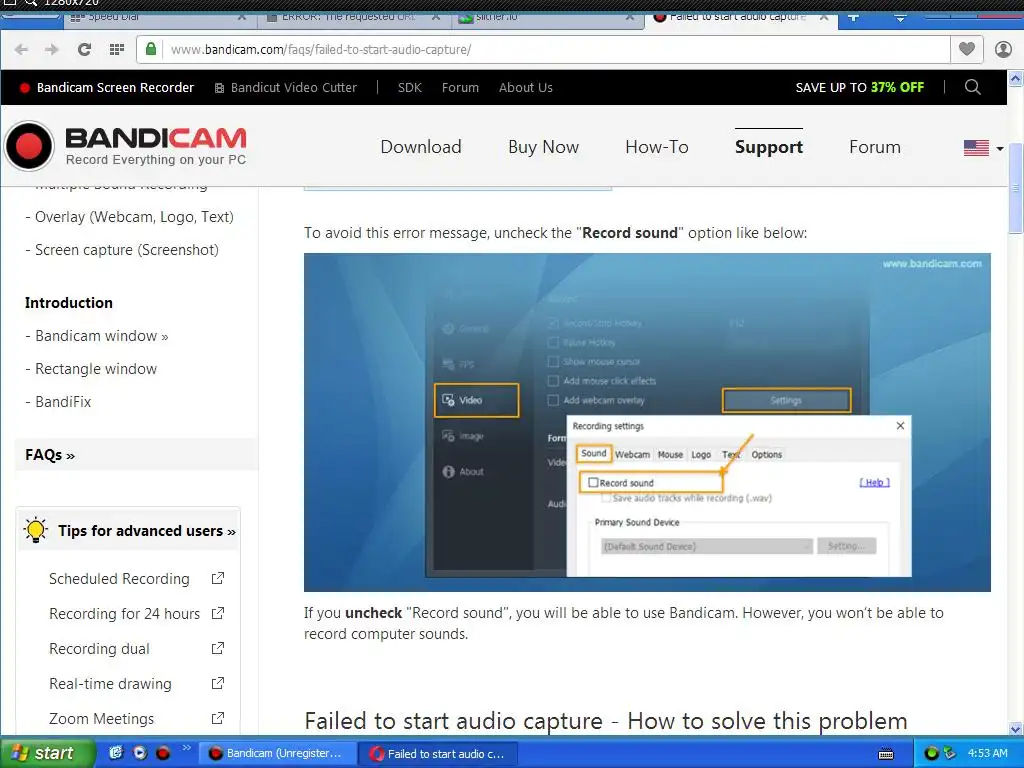The image size is (1024, 768).
Task: Open Tips for advanced users heading
Action: pos(147,530)
